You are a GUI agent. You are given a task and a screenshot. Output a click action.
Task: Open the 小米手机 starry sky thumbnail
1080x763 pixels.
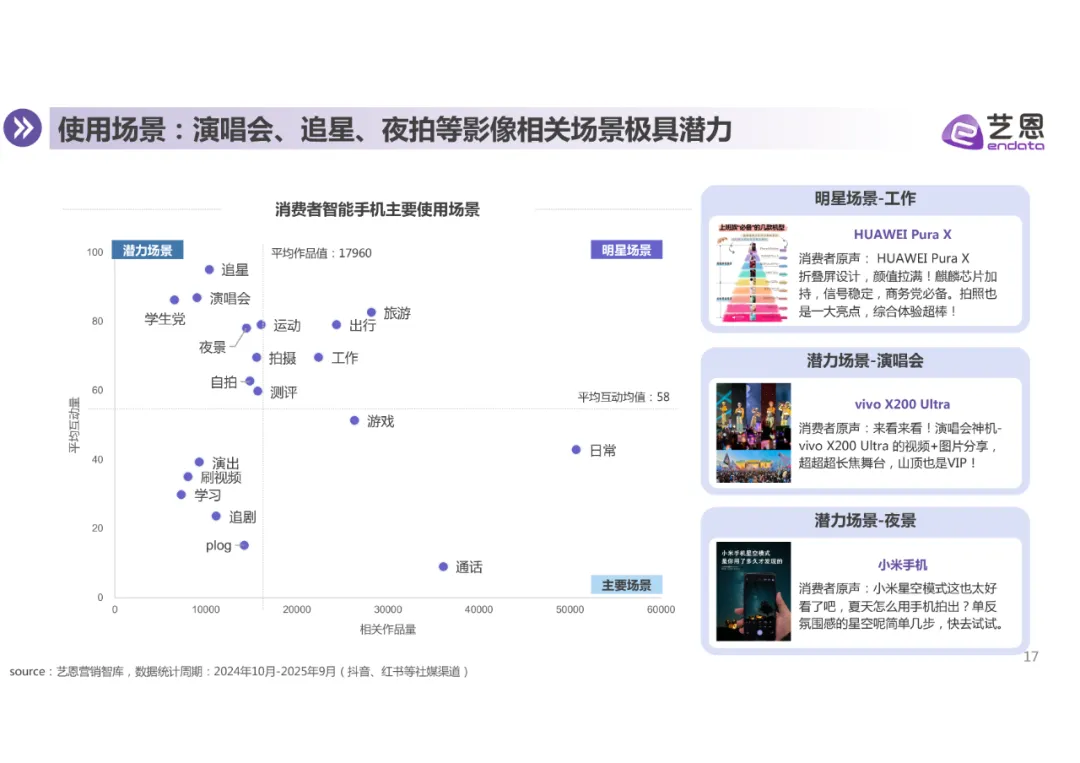click(x=753, y=592)
